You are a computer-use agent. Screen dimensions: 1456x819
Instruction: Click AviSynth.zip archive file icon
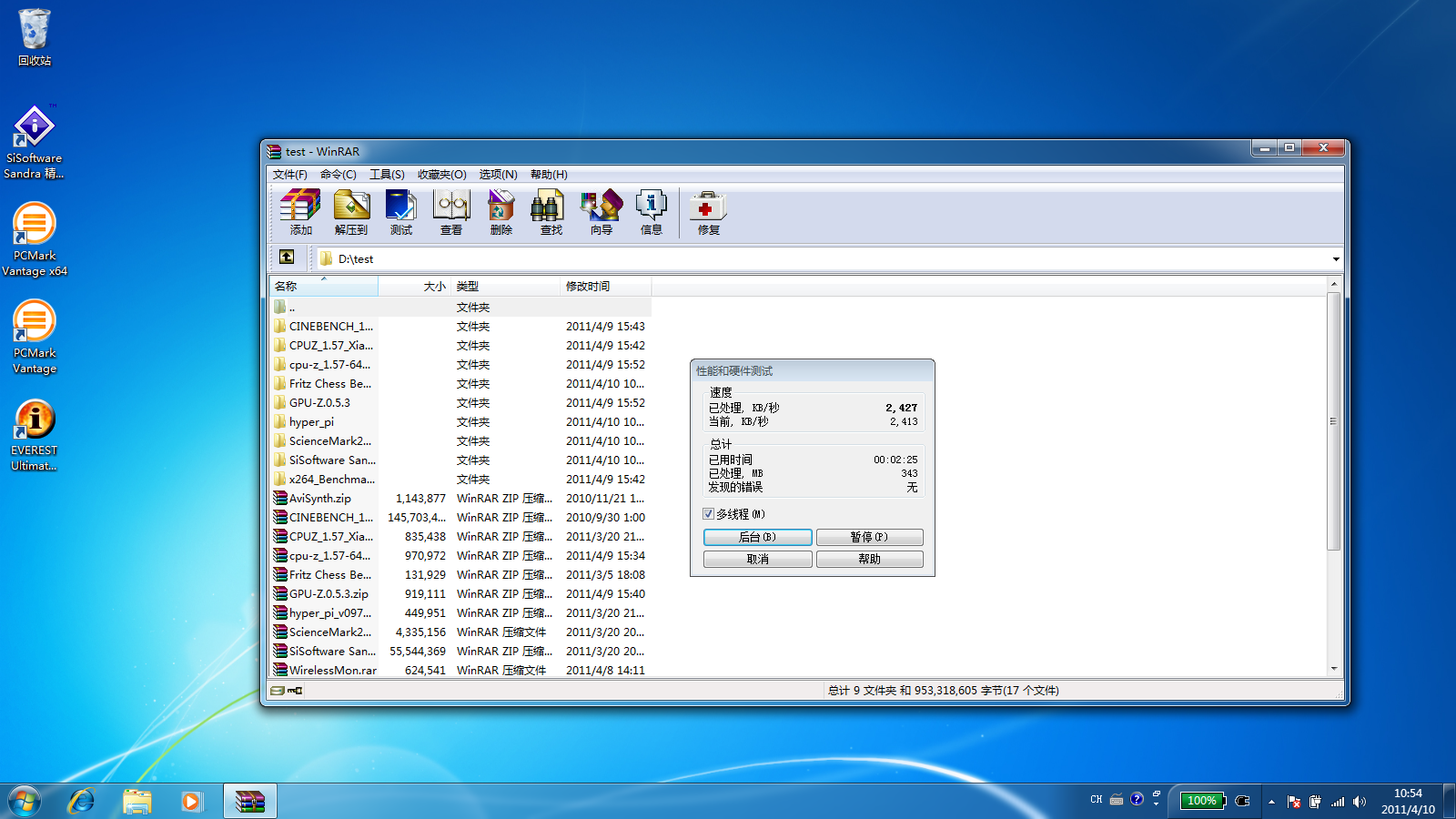tap(281, 498)
